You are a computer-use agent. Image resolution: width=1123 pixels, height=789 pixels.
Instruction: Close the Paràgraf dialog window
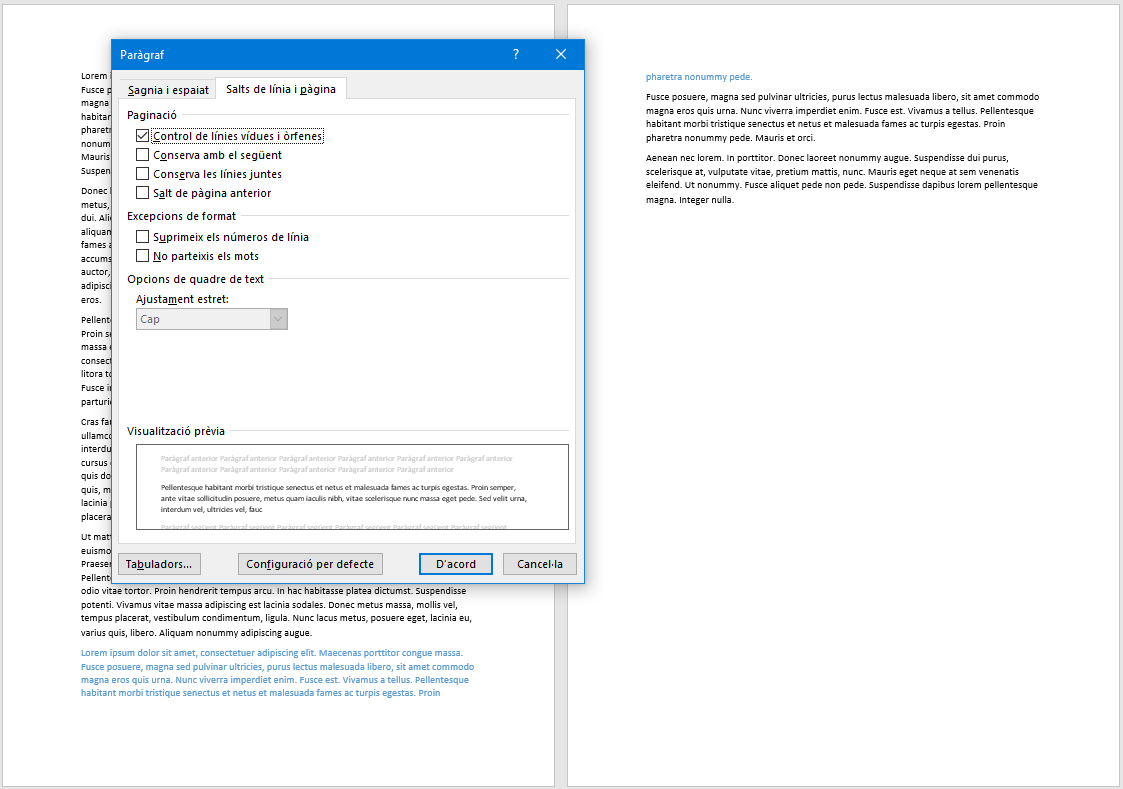pyautogui.click(x=561, y=55)
